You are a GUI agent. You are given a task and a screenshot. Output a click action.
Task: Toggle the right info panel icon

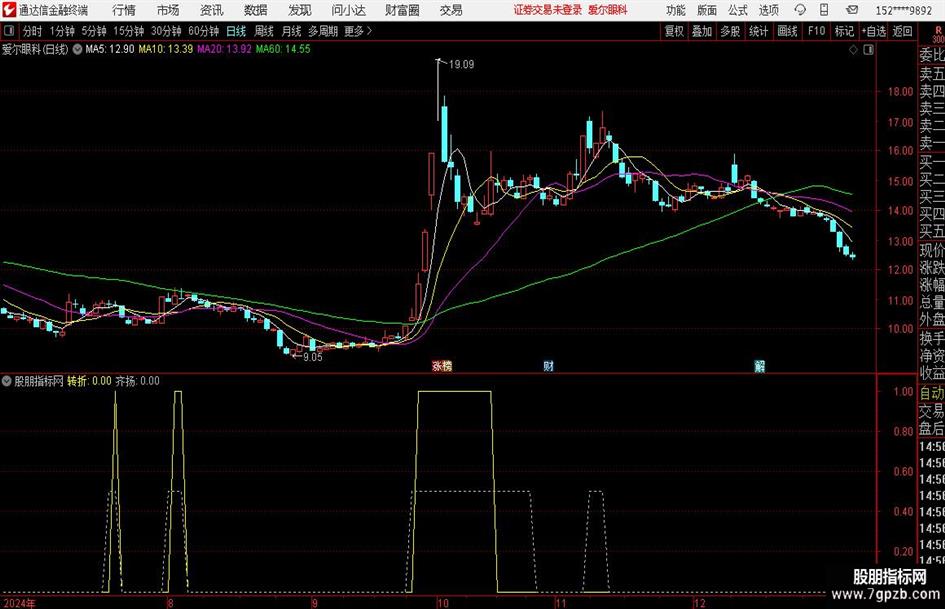click(x=868, y=50)
